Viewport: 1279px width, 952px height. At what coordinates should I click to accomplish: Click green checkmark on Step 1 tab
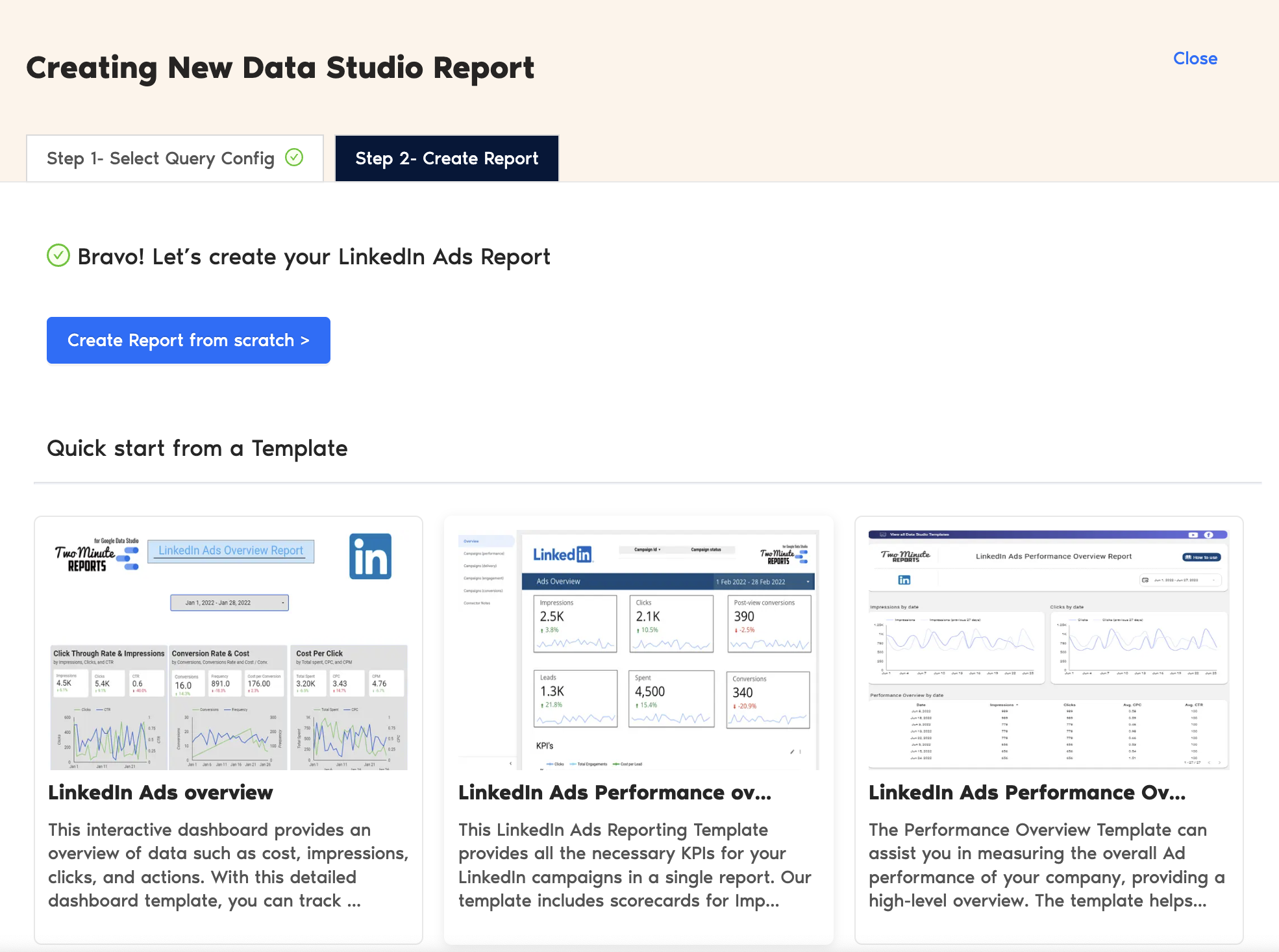click(x=294, y=157)
